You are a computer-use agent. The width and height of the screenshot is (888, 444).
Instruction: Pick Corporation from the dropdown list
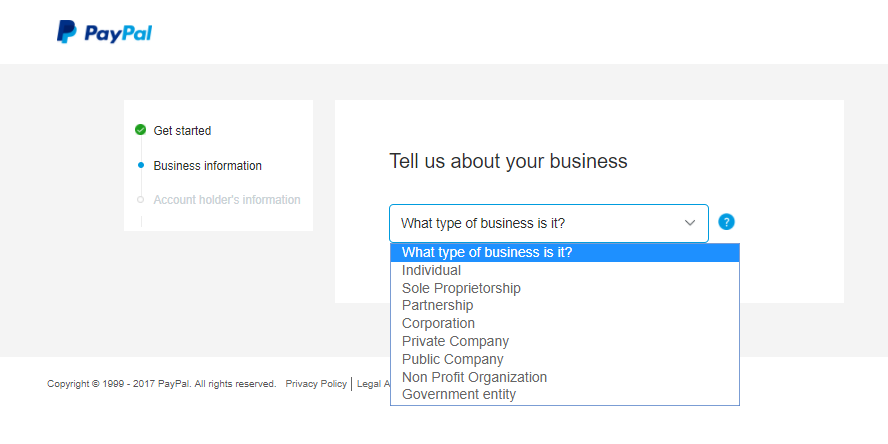pos(438,323)
